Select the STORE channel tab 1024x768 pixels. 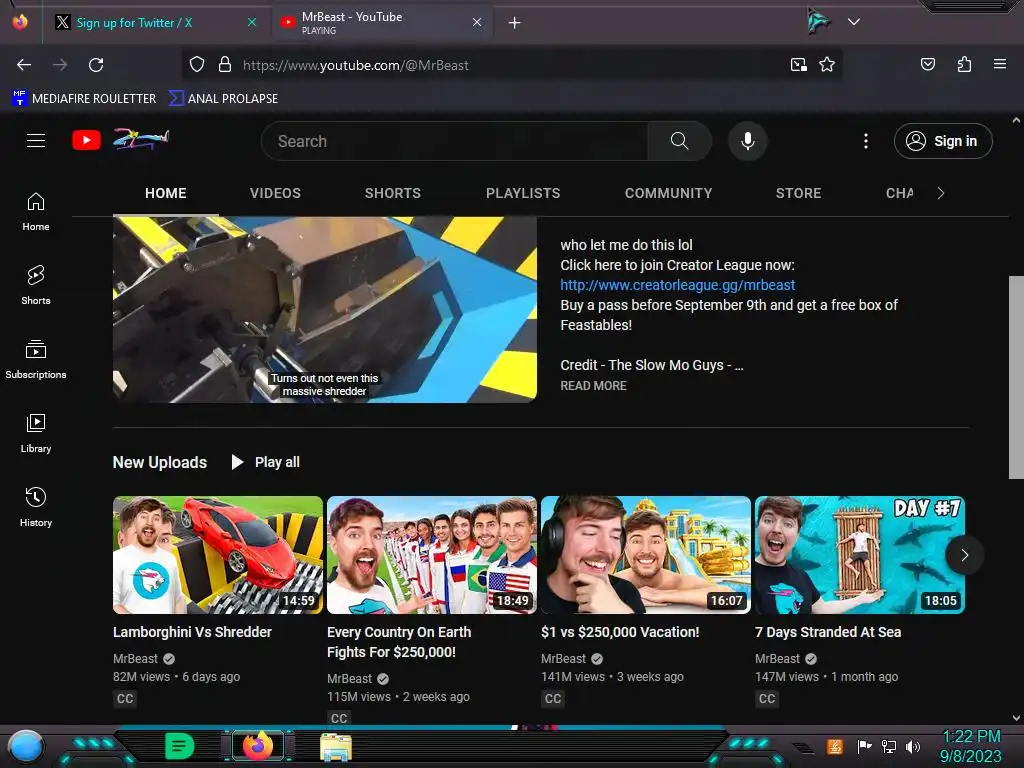click(798, 193)
